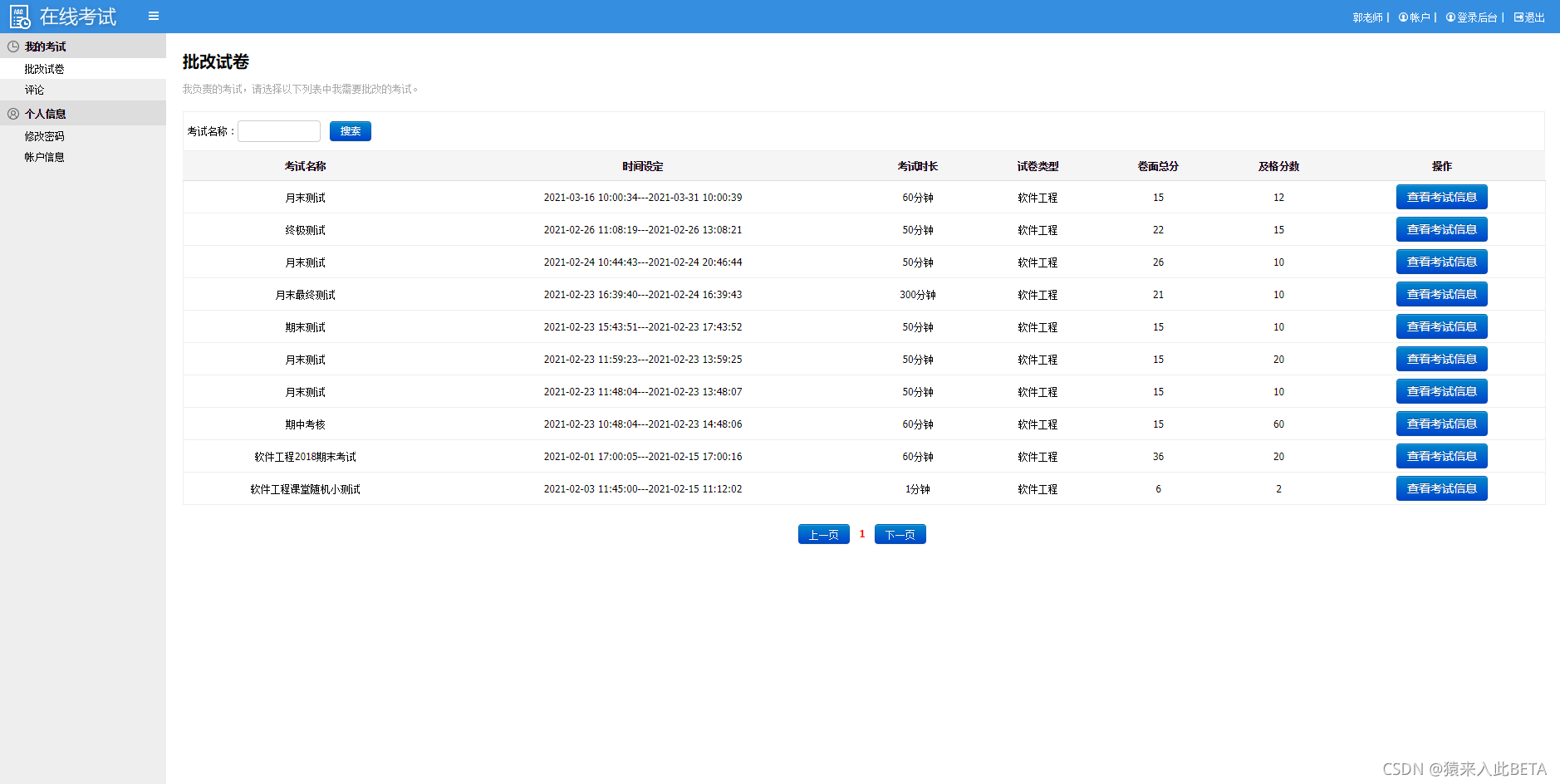Click exam name 终极测试
Screen dimensions: 1560x784
click(306, 230)
